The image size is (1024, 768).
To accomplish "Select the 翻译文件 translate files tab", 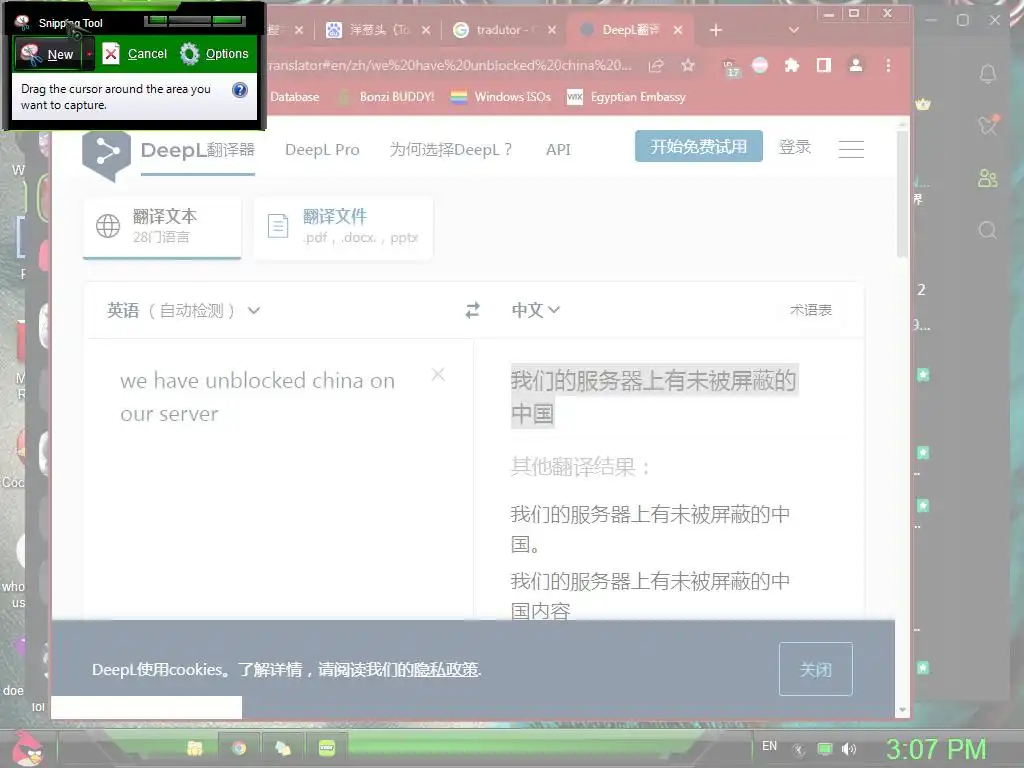I will click(x=343, y=226).
